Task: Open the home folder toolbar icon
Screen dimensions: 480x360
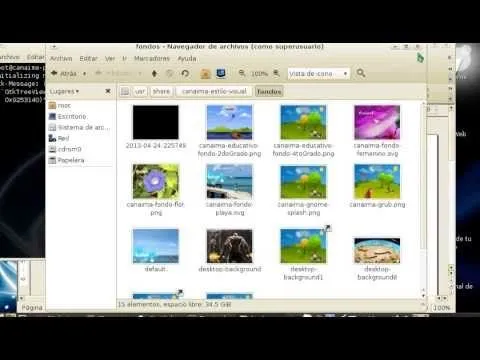Action: [x=205, y=73]
